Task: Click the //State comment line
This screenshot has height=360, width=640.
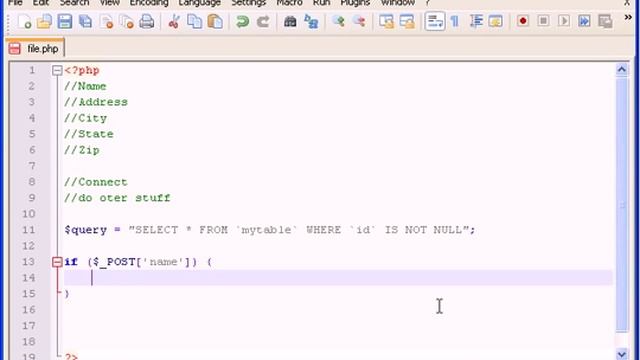Action: (89, 134)
